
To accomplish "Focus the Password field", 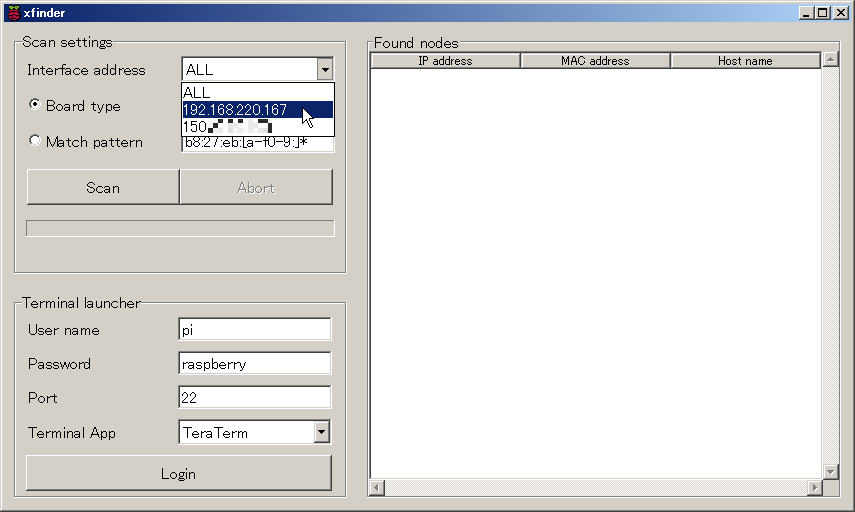I will (255, 363).
